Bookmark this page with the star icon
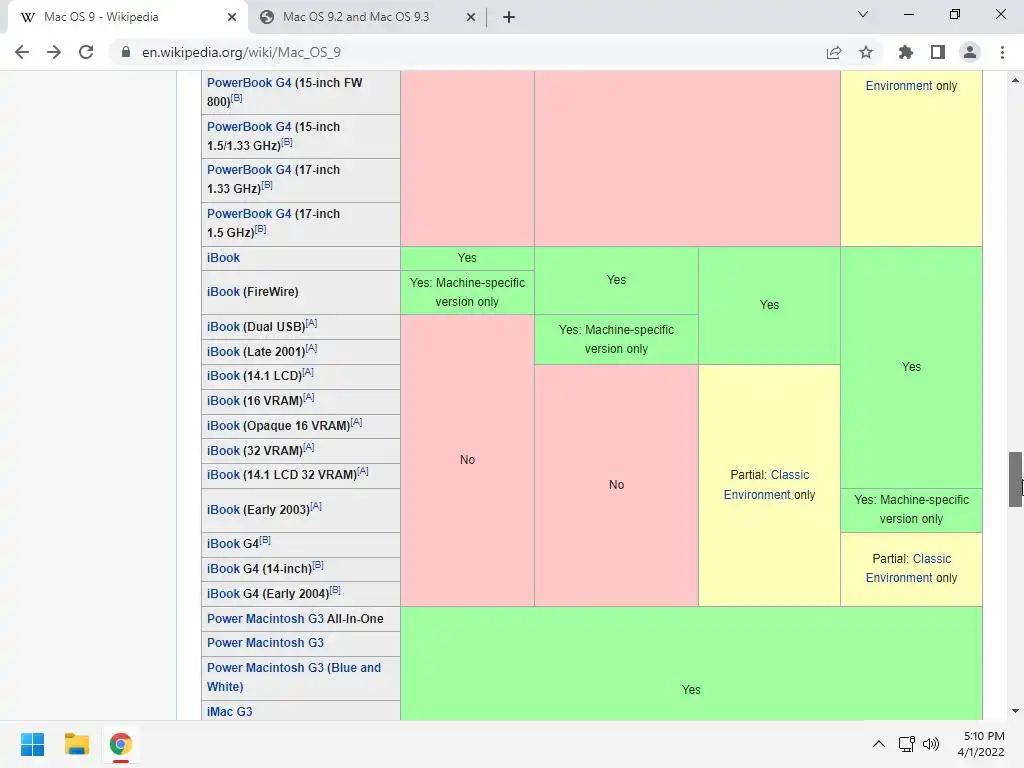 pos(866,52)
